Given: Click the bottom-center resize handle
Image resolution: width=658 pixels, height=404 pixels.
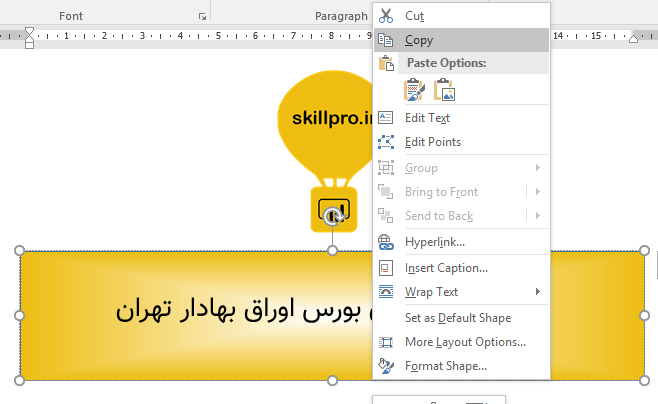Looking at the screenshot, I should coord(332,381).
